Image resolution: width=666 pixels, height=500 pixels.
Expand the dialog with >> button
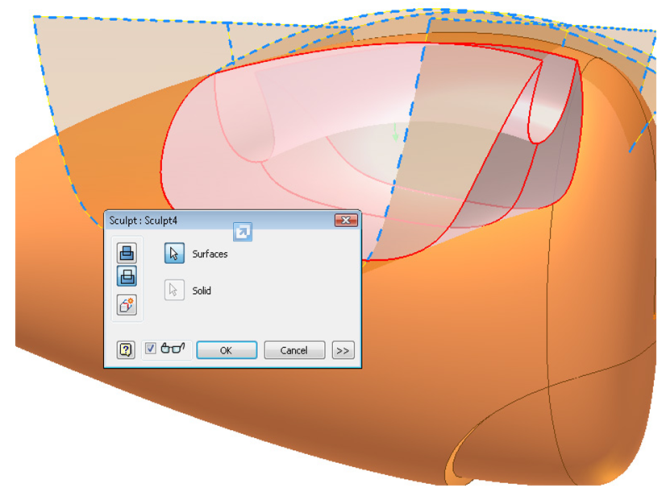343,350
